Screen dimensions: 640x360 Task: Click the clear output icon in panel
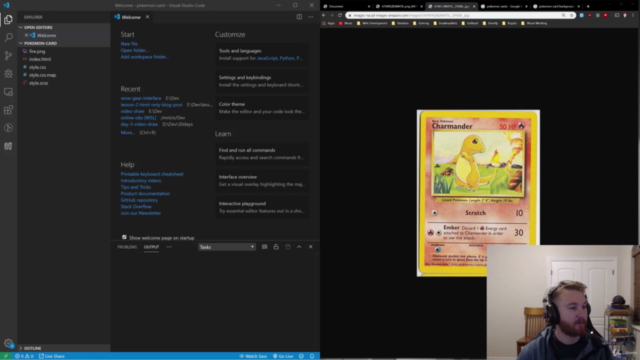[x=264, y=247]
